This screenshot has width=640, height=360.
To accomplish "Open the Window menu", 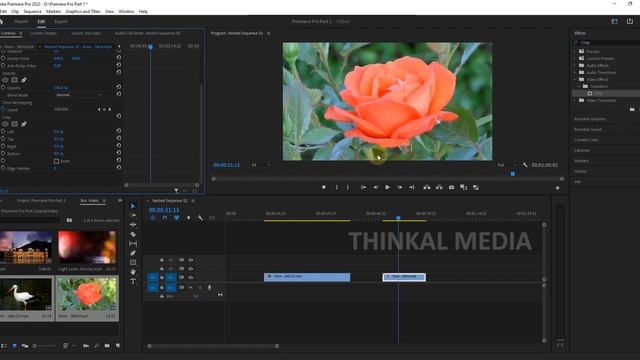I will pos(126,11).
